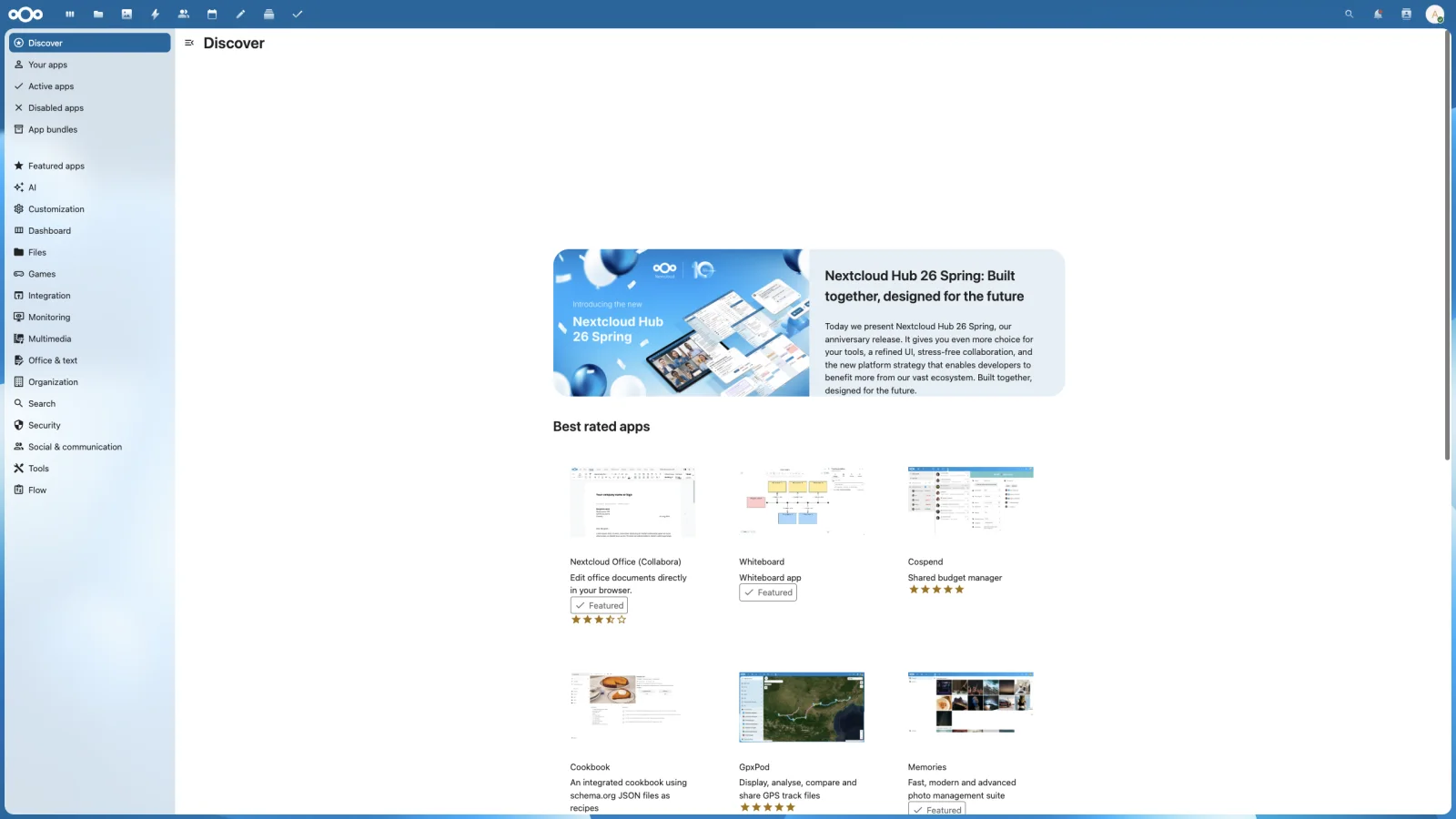
Task: Select Discover in the sidebar
Action: [x=90, y=43]
